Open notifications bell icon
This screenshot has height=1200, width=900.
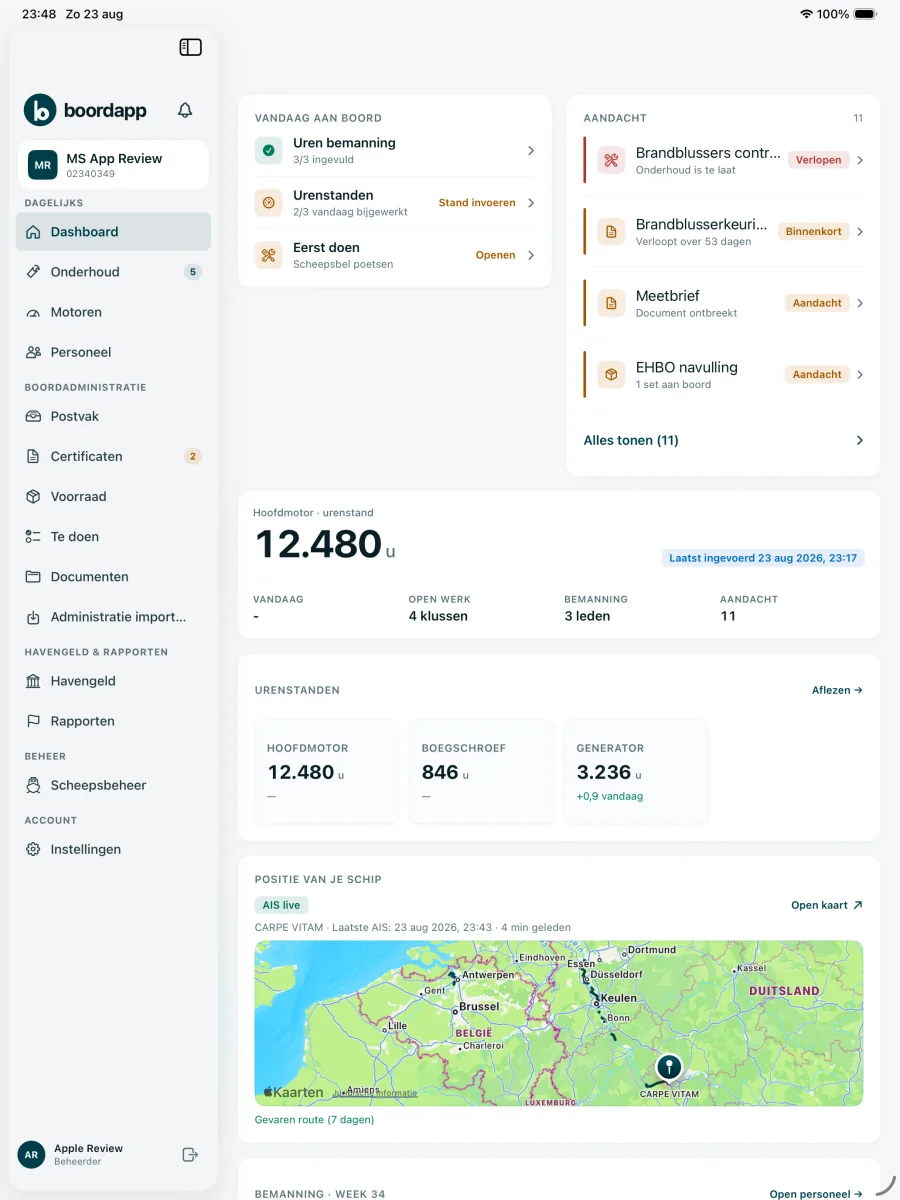pos(185,110)
